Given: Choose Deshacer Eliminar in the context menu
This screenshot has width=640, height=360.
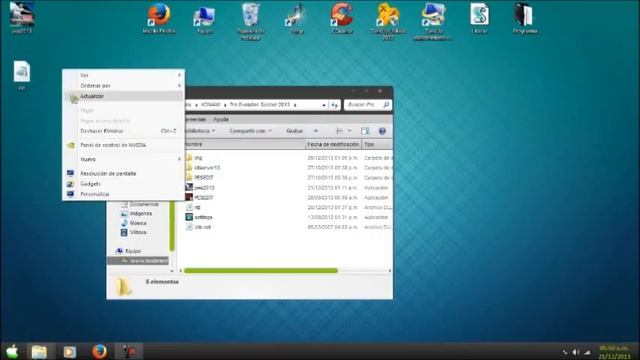Looking at the screenshot, I should coord(123,131).
